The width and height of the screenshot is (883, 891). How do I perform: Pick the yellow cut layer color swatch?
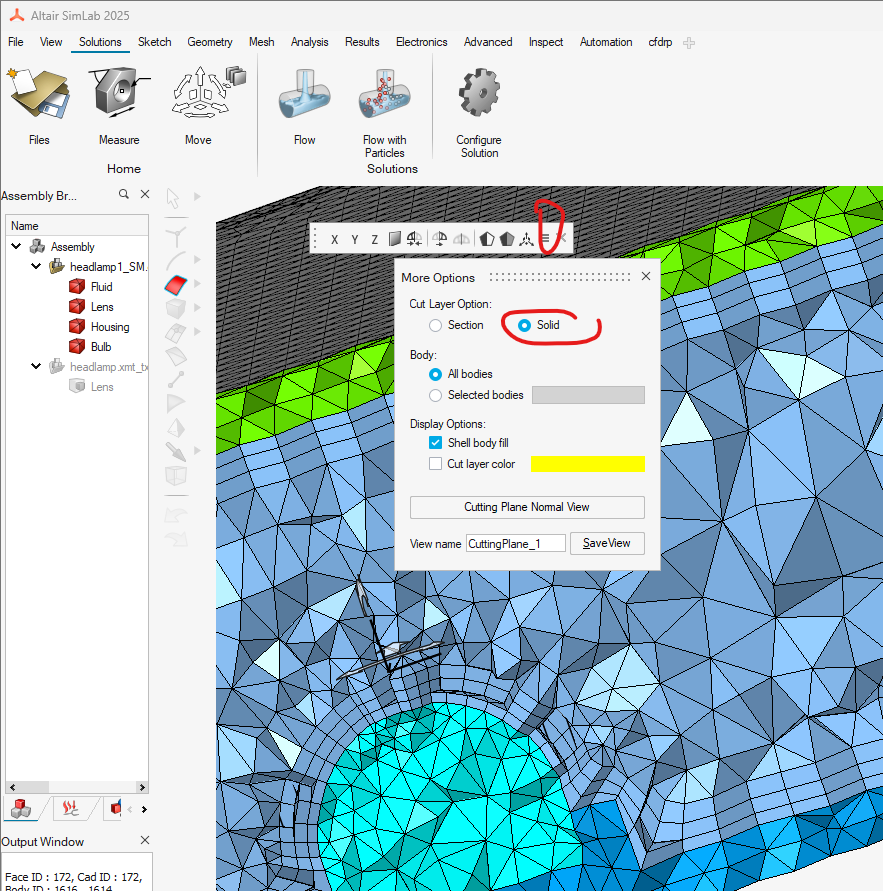pyautogui.click(x=588, y=464)
